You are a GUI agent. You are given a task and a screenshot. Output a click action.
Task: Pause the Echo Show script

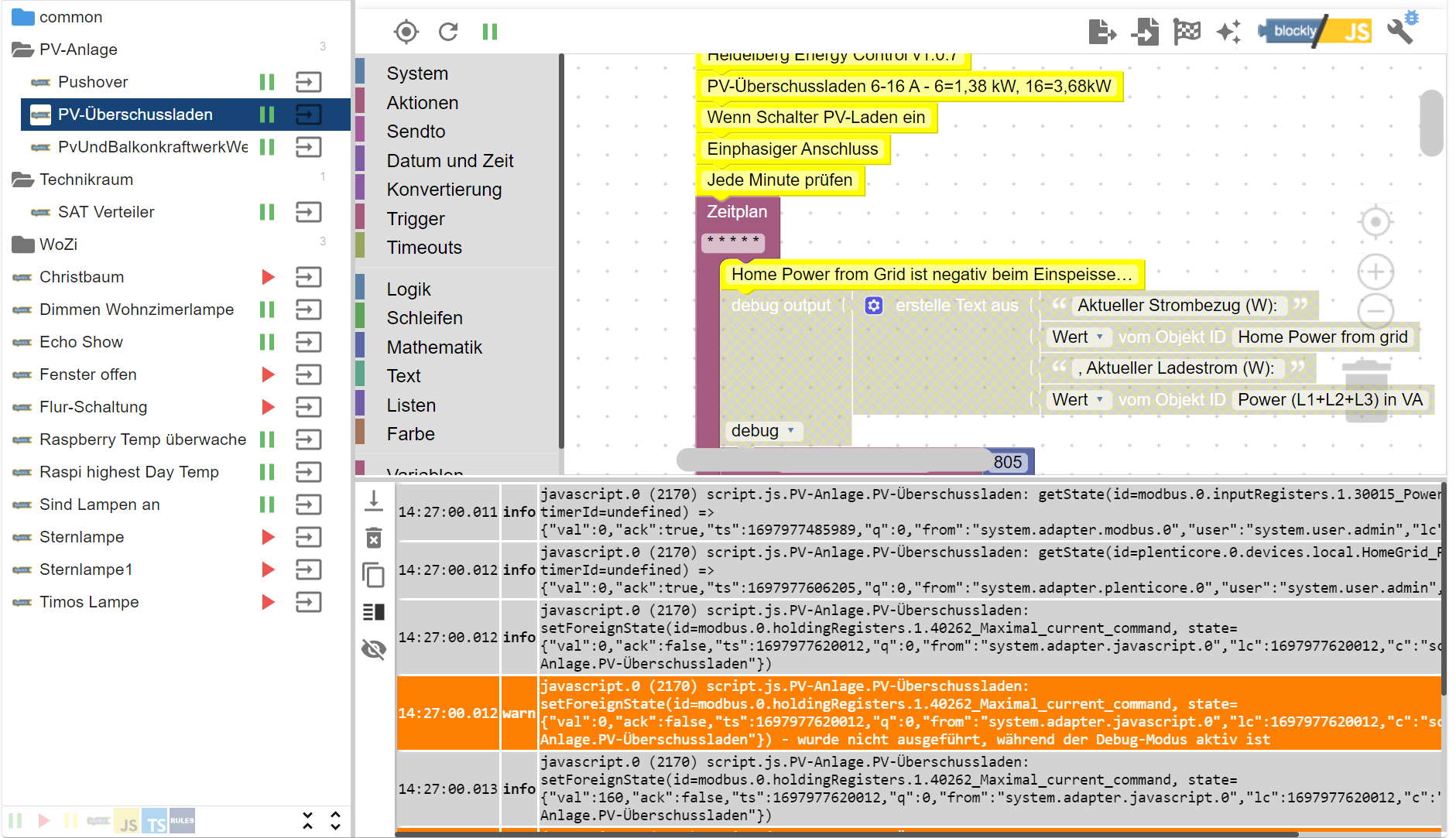point(267,342)
